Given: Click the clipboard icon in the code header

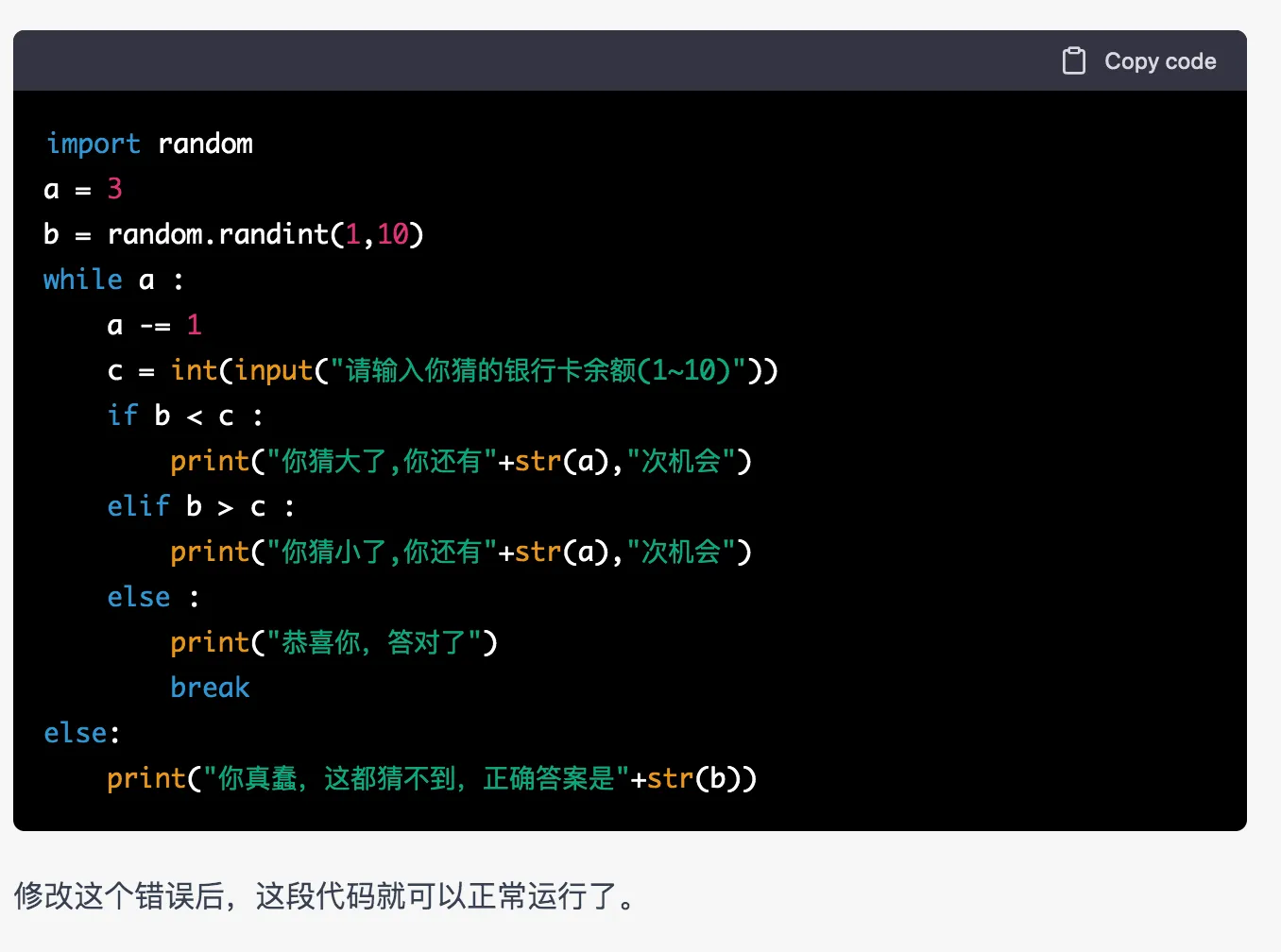Looking at the screenshot, I should coord(1073,61).
